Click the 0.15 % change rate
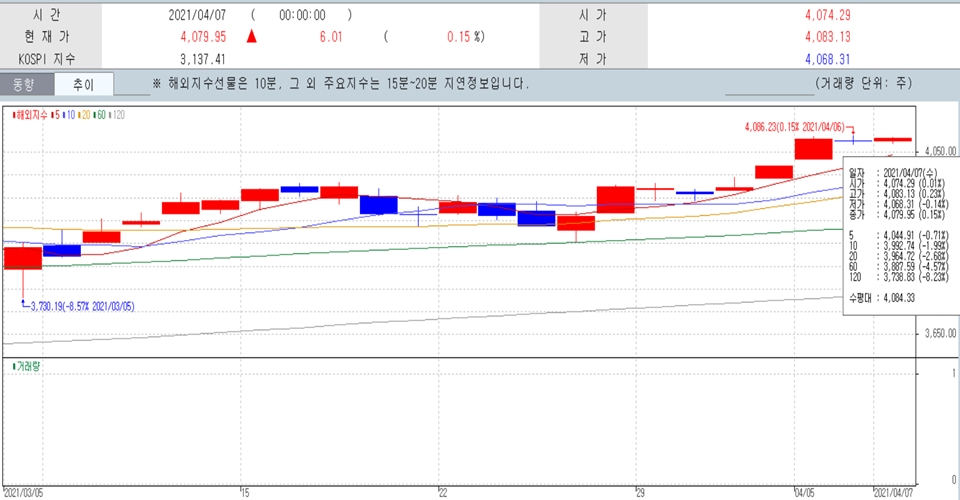Screen dimensions: 960x500 [465, 37]
